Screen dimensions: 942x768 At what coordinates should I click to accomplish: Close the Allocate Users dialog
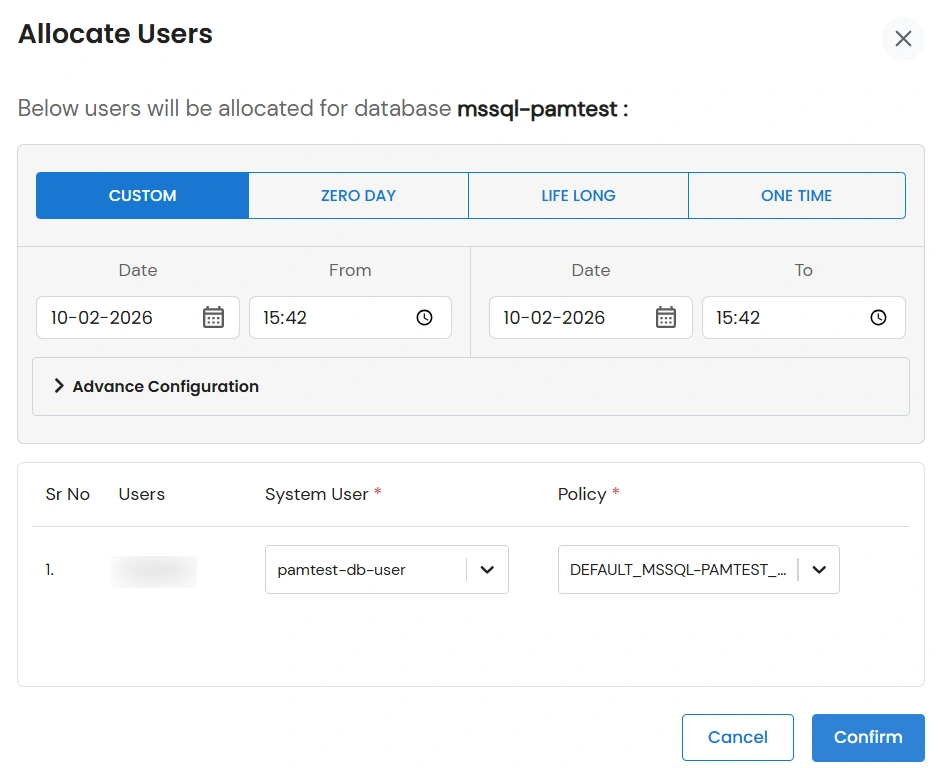(903, 38)
